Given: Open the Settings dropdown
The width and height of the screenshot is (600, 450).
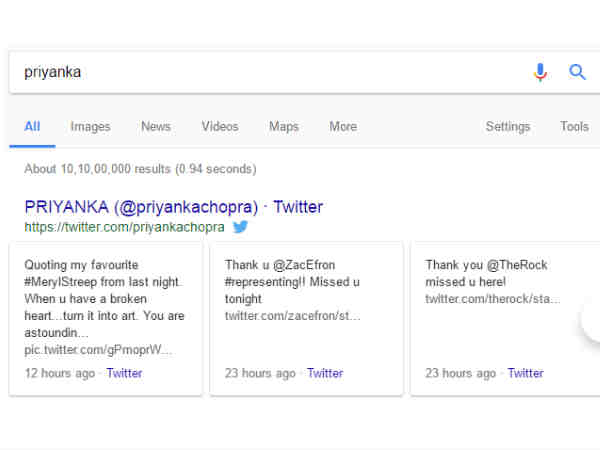Looking at the screenshot, I should [508, 127].
